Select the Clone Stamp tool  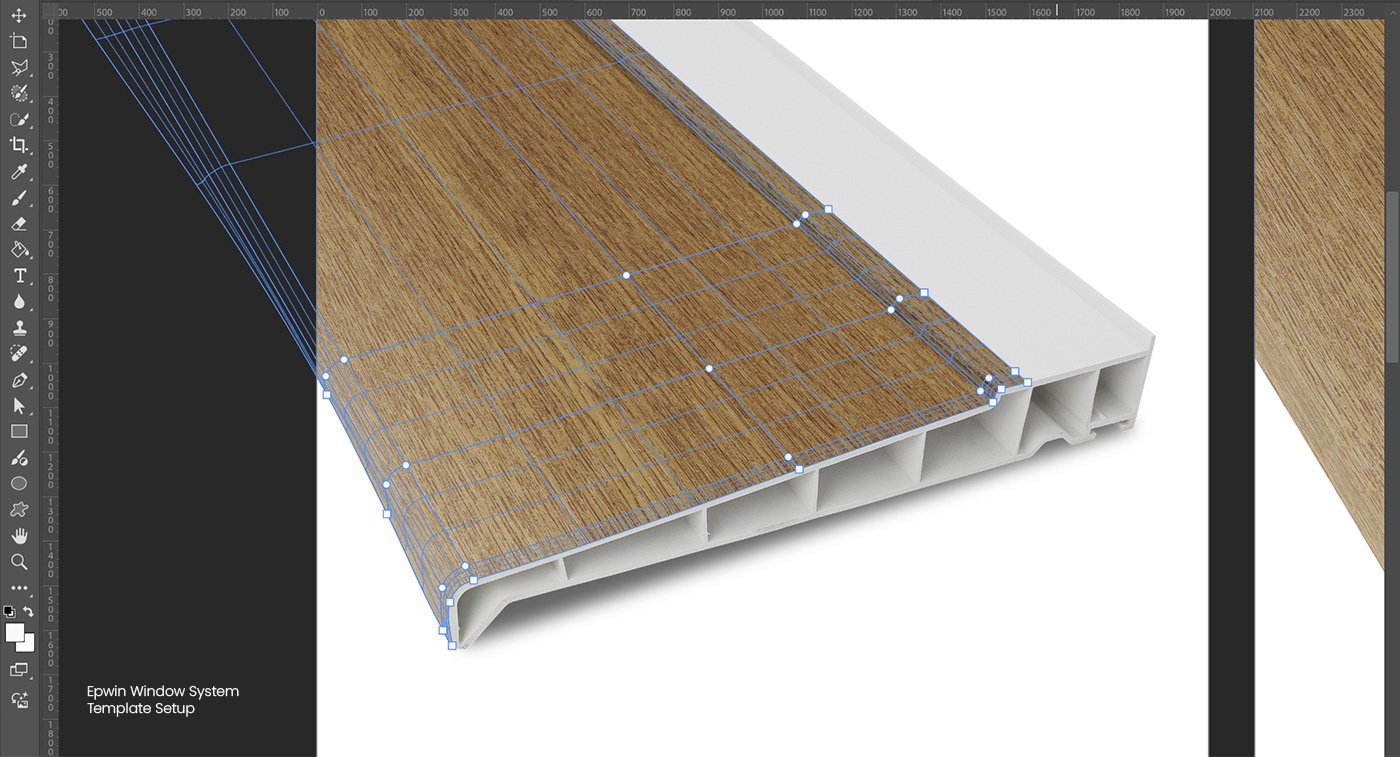19,327
